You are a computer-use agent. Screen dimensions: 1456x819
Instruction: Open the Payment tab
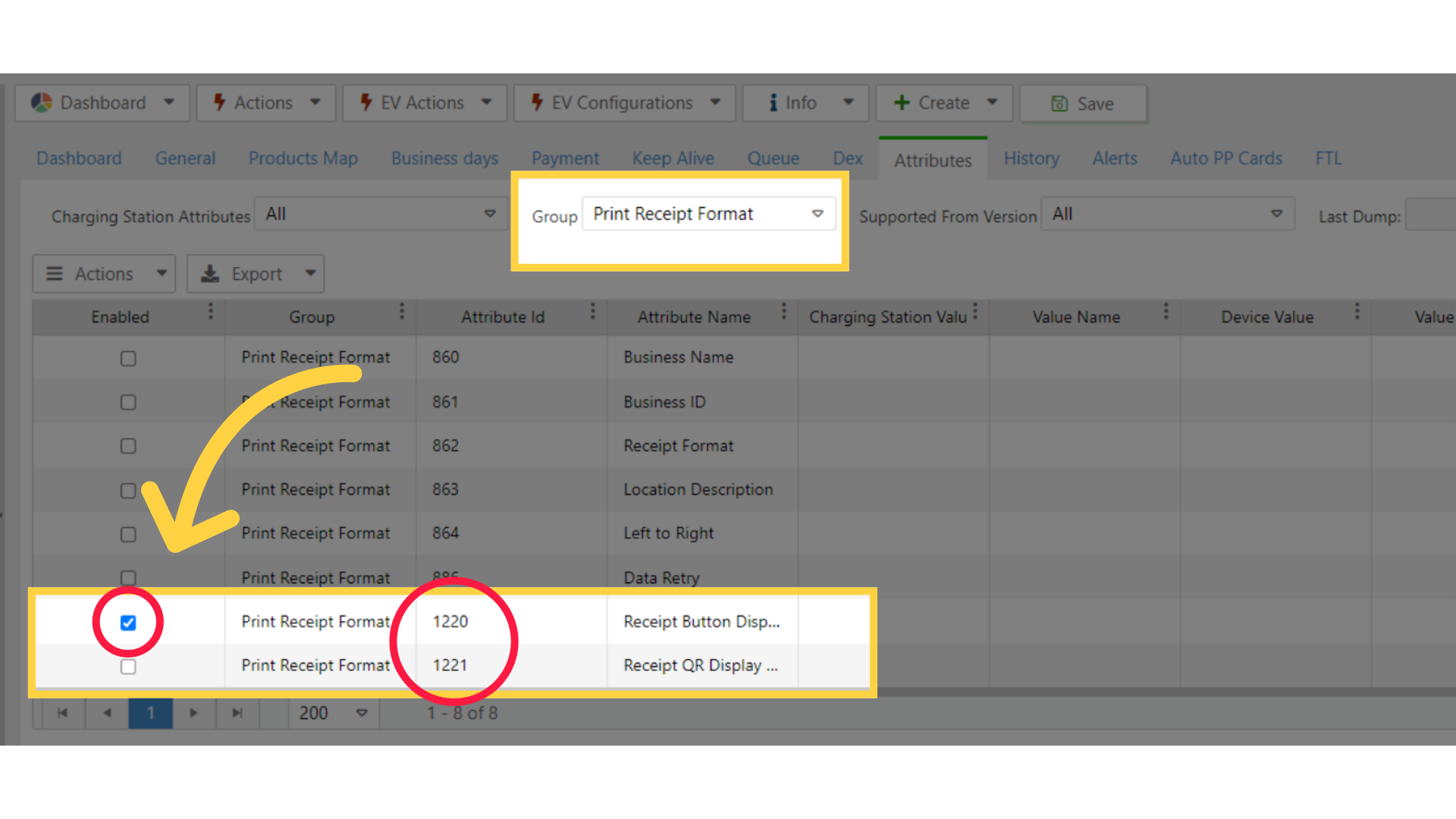click(x=565, y=158)
